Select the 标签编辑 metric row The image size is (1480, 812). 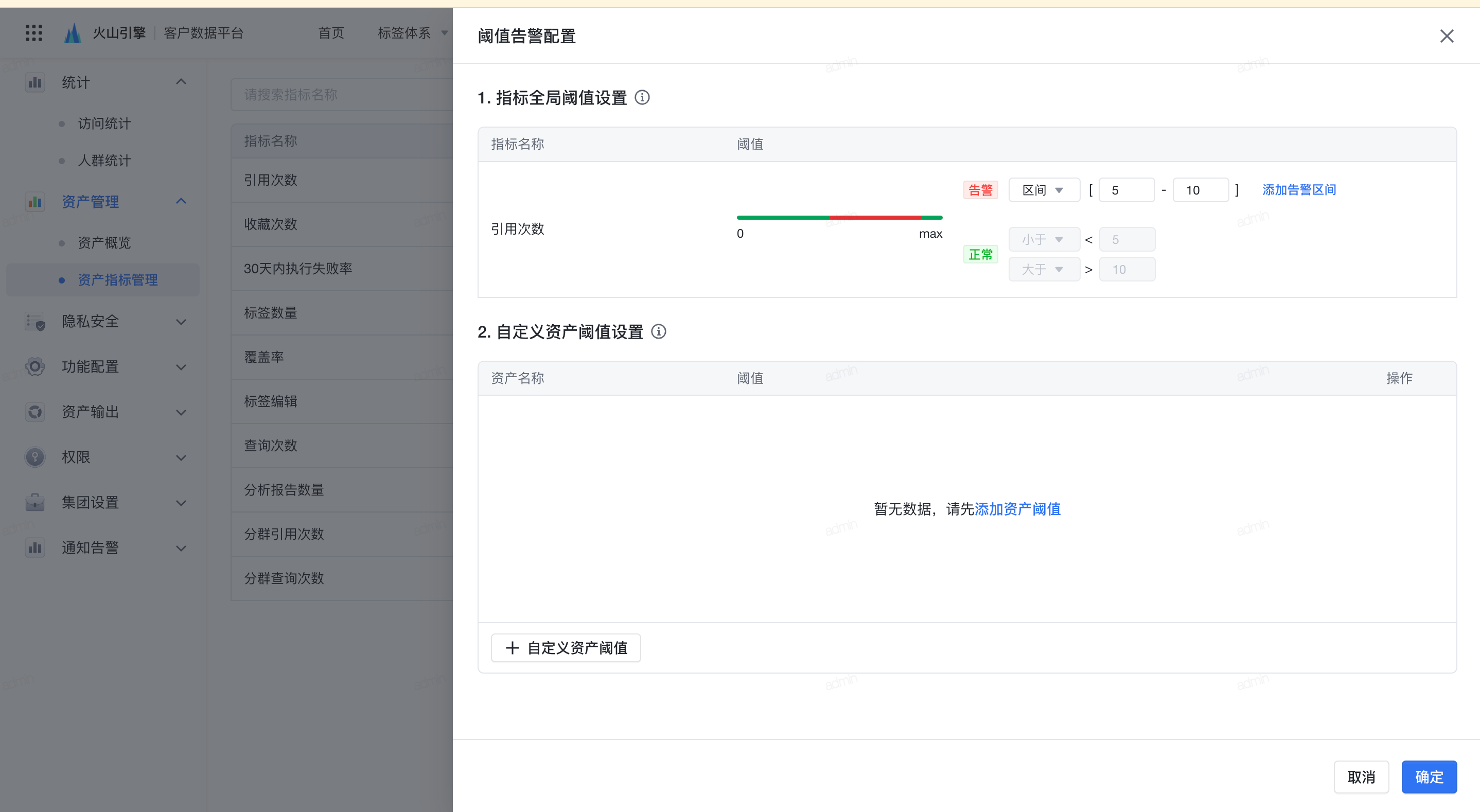tap(342, 402)
